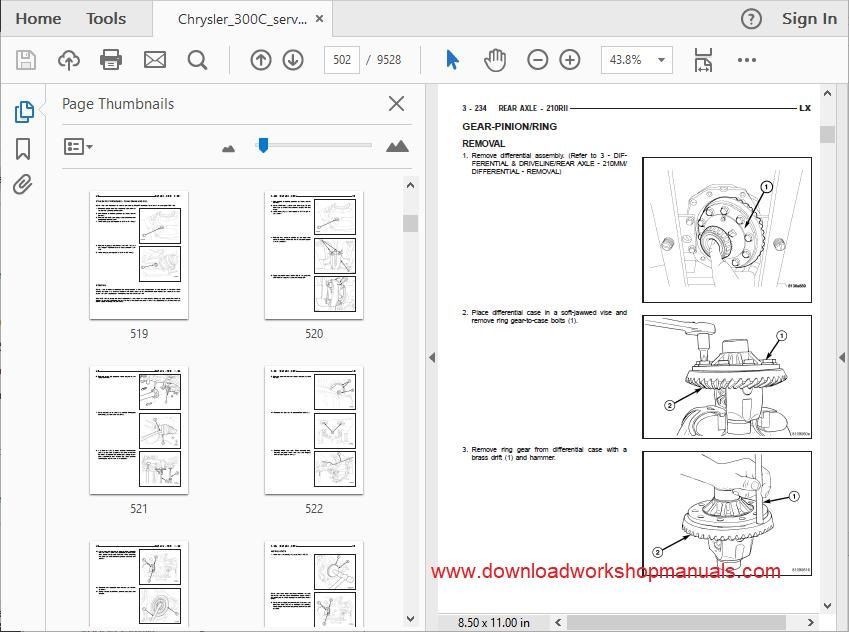Click the document horizontal scrollbar thumb
The height and width of the screenshot is (632, 849).
coord(676,622)
